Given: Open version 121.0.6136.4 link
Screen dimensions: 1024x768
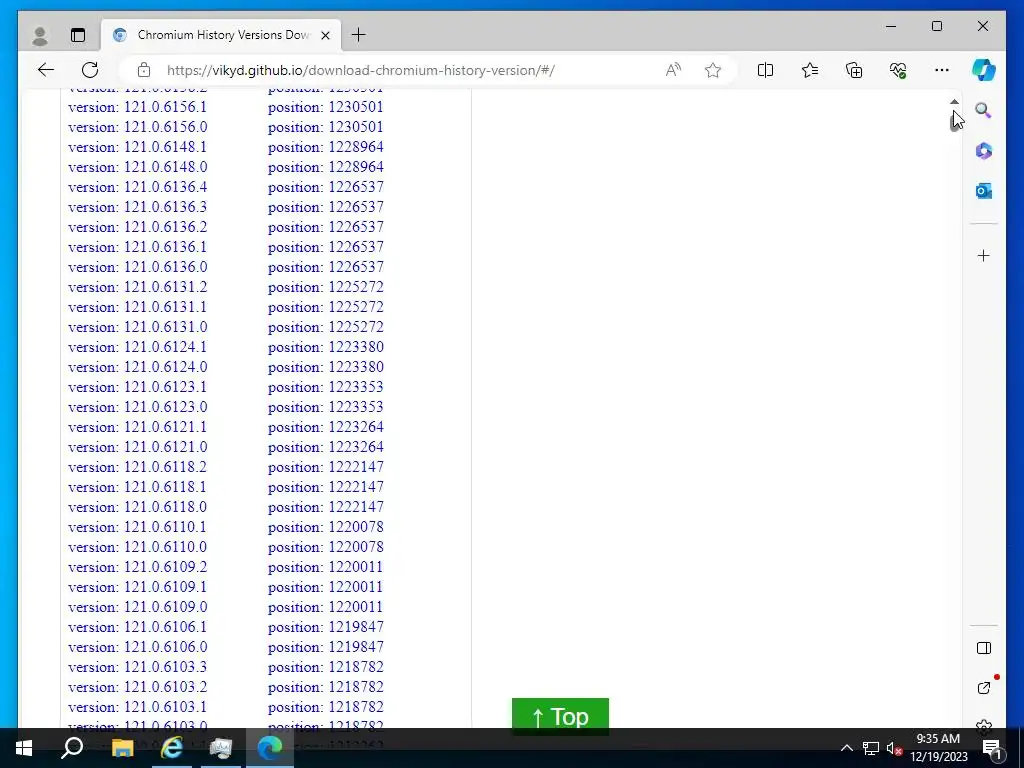Looking at the screenshot, I should (137, 187).
